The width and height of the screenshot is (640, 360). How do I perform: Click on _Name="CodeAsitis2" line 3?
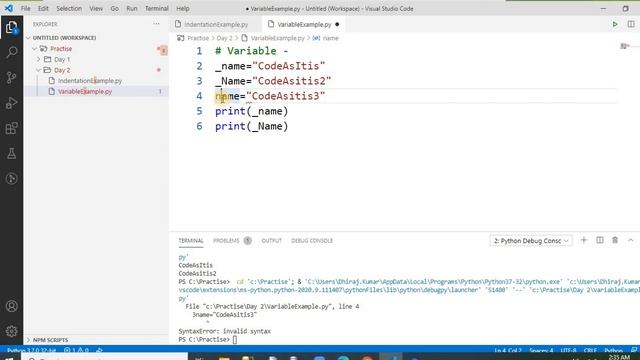pos(273,81)
